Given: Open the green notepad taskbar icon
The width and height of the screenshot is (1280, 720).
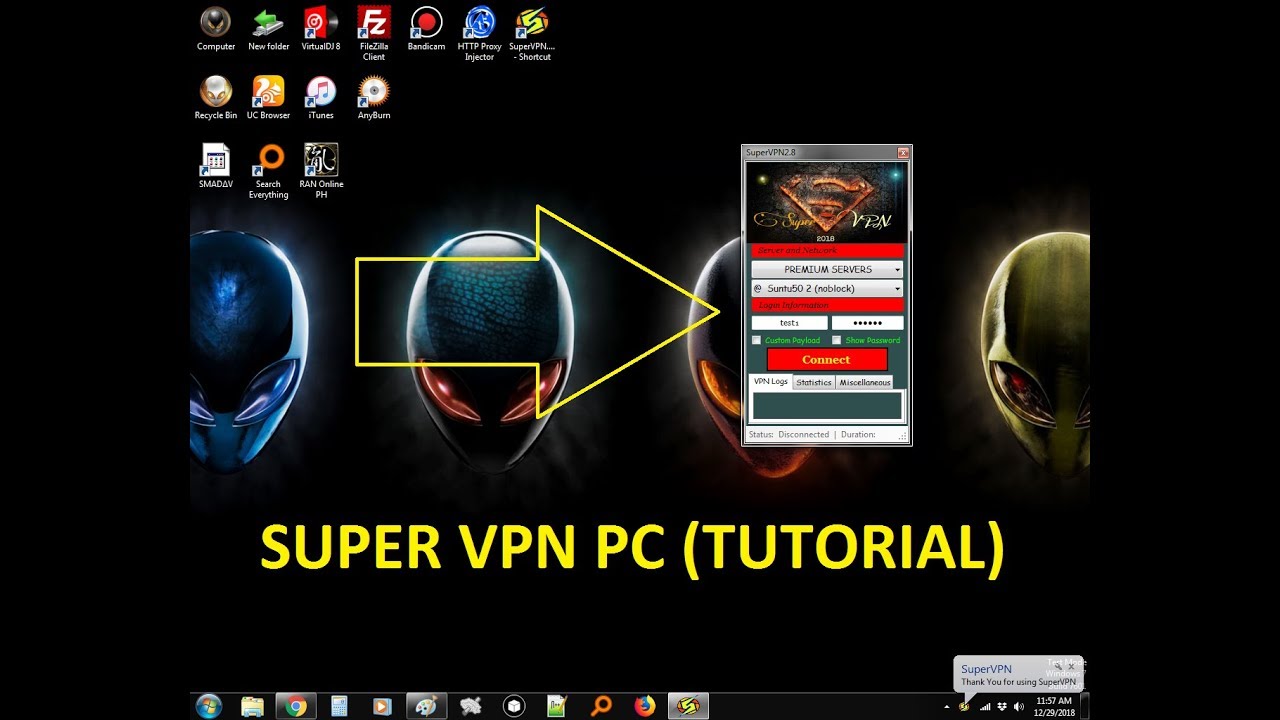Looking at the screenshot, I should [557, 706].
